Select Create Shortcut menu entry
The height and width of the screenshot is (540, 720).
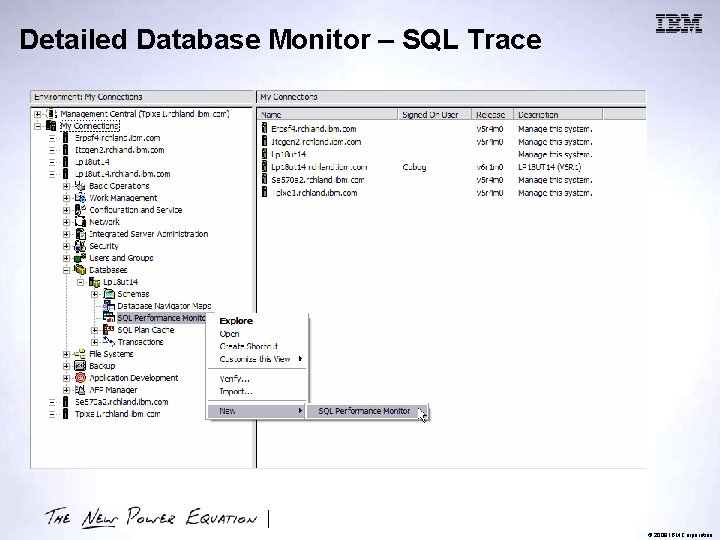(257, 346)
